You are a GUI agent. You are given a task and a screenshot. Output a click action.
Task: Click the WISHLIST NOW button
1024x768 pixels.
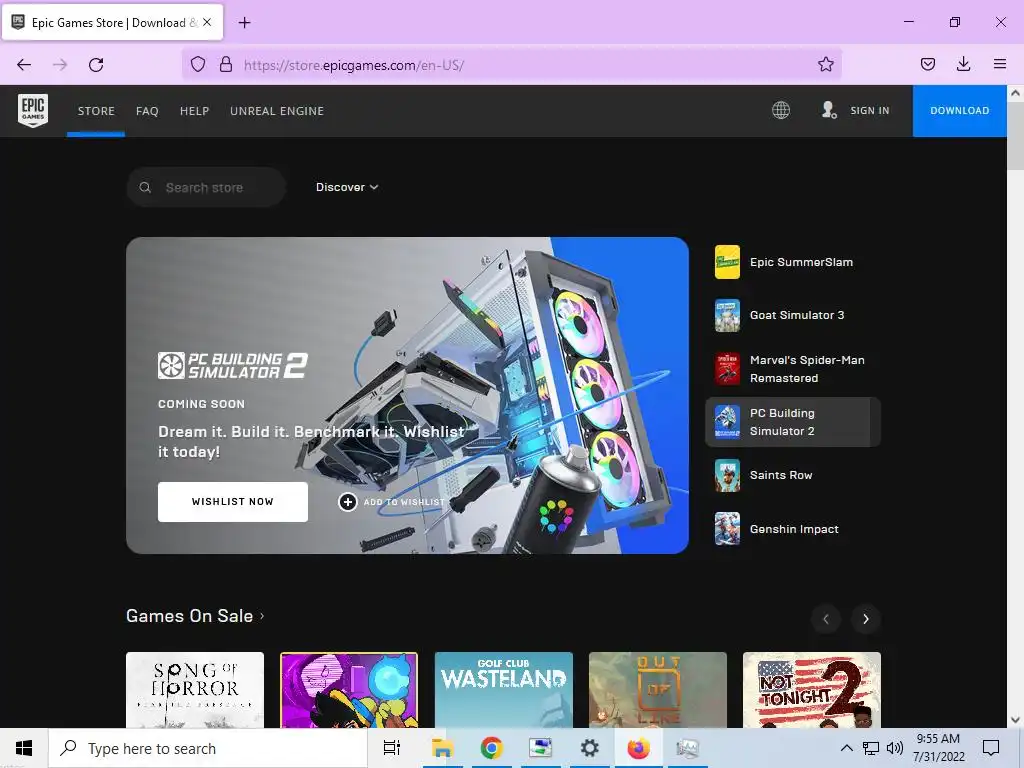tap(232, 502)
